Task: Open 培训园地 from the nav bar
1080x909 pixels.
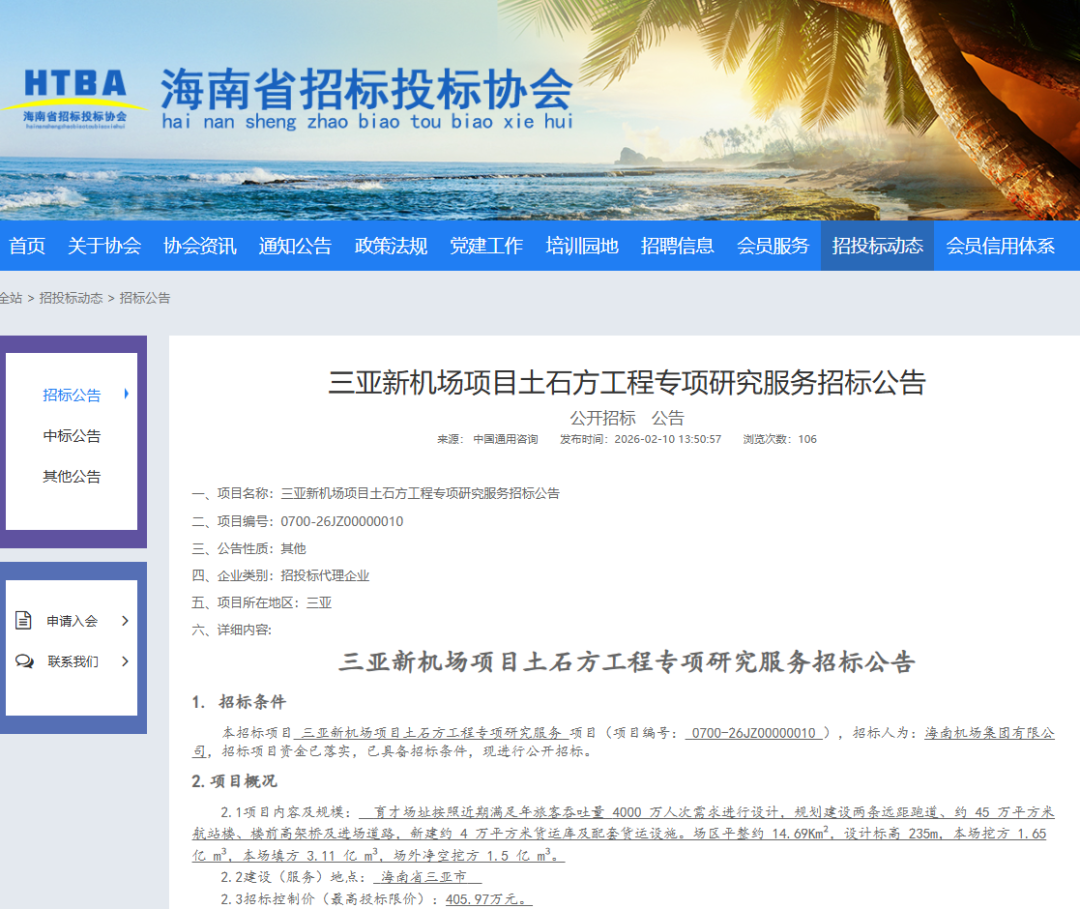Action: pos(582,246)
